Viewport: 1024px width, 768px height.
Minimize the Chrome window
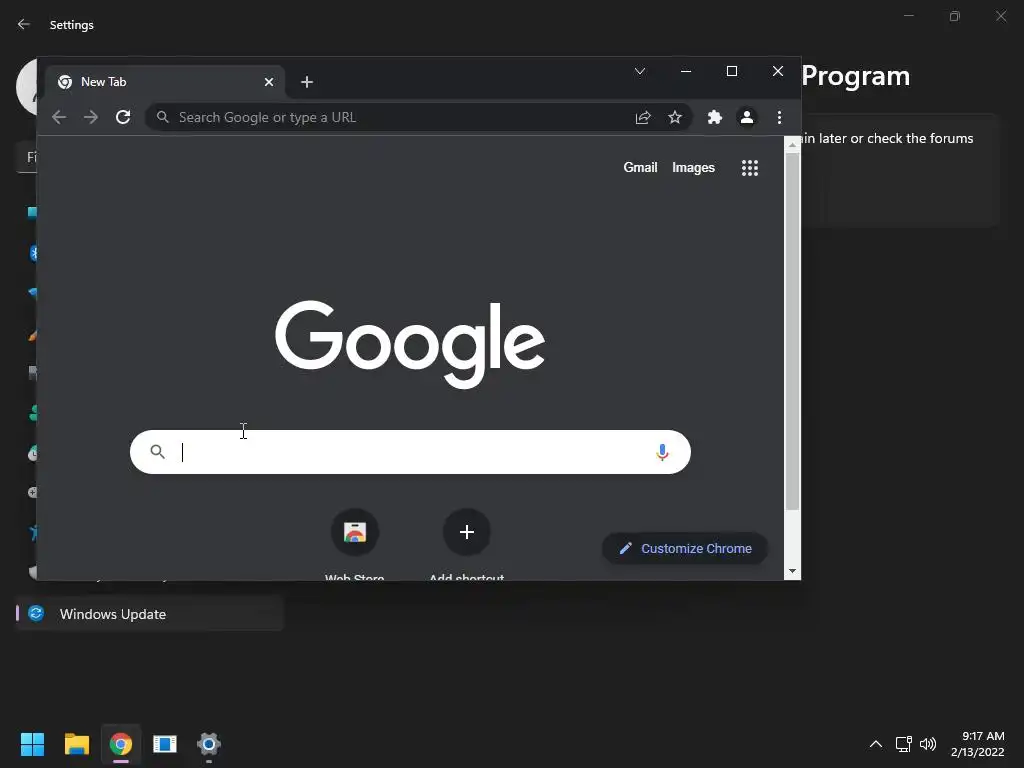[686, 71]
